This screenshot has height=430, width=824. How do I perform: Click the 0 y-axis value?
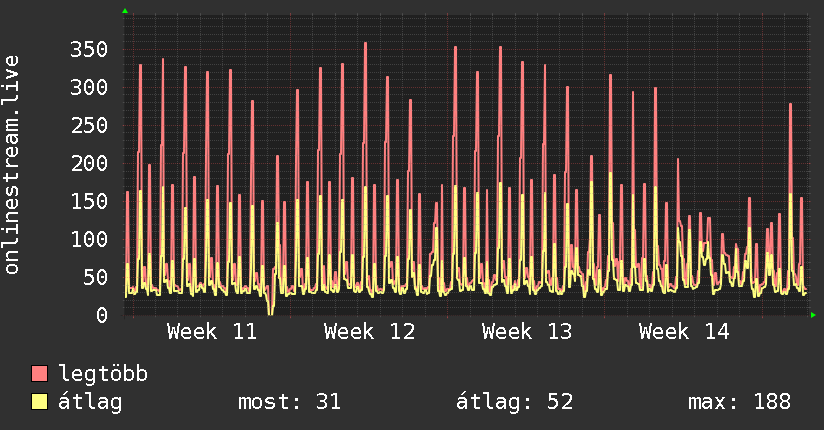[102, 315]
